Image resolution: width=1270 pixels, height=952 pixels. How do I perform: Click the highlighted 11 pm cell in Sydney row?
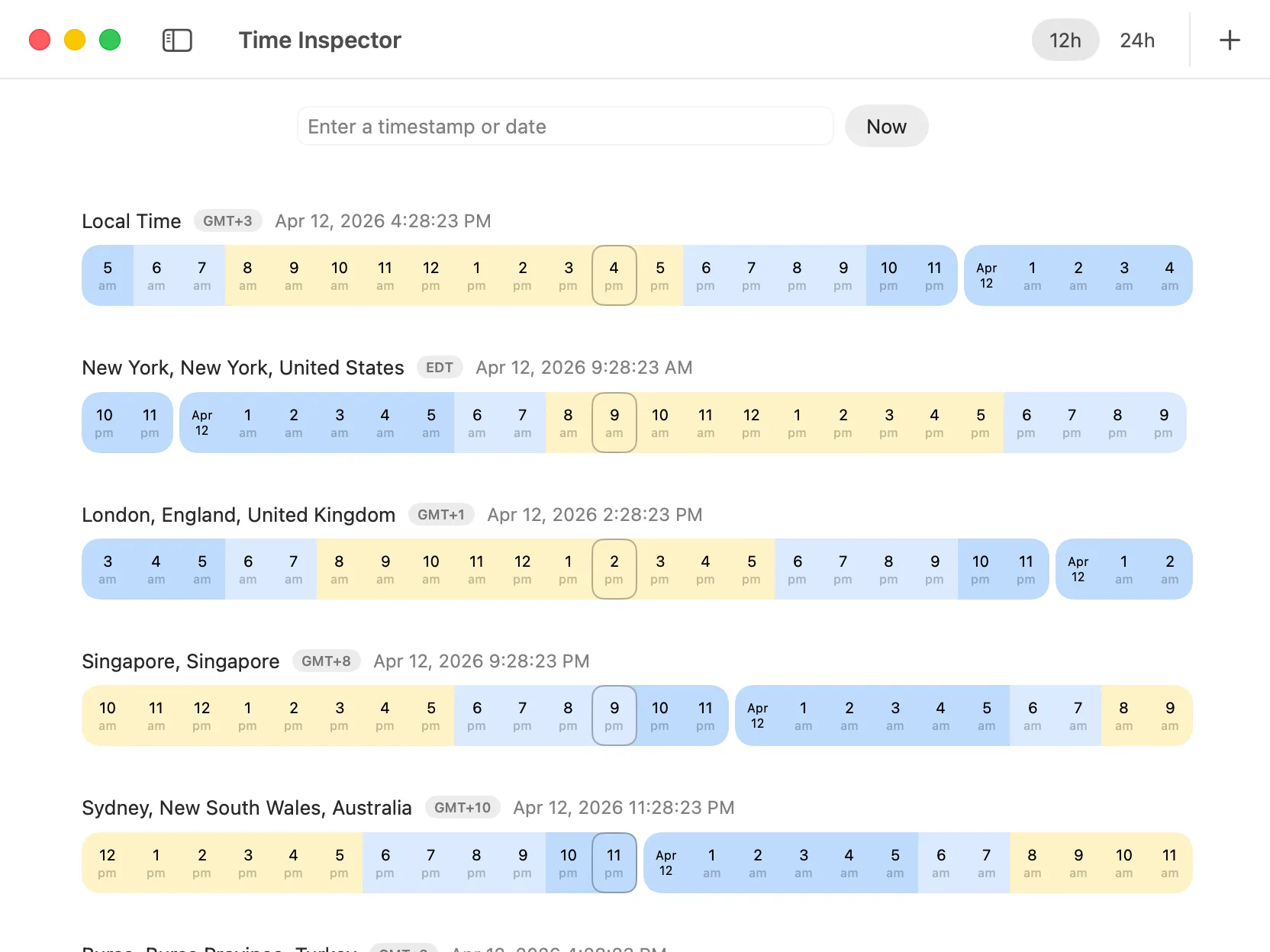point(614,863)
